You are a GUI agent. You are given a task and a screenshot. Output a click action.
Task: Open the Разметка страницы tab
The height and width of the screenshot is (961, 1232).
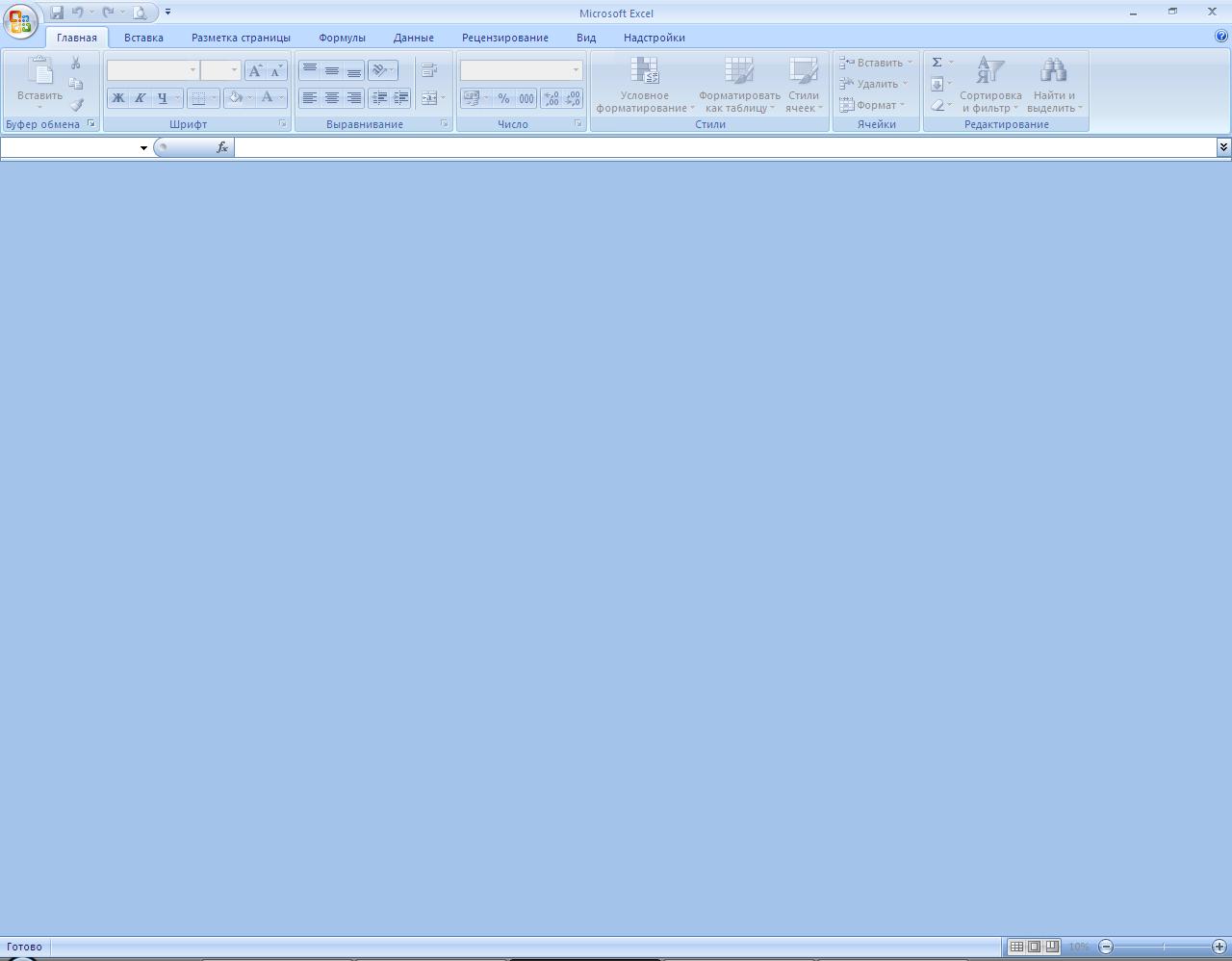pyautogui.click(x=241, y=38)
